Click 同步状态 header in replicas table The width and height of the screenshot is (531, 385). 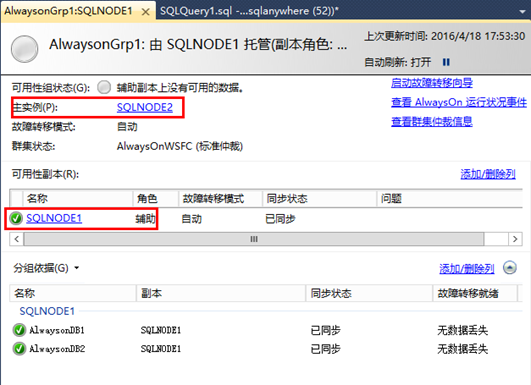point(320,198)
